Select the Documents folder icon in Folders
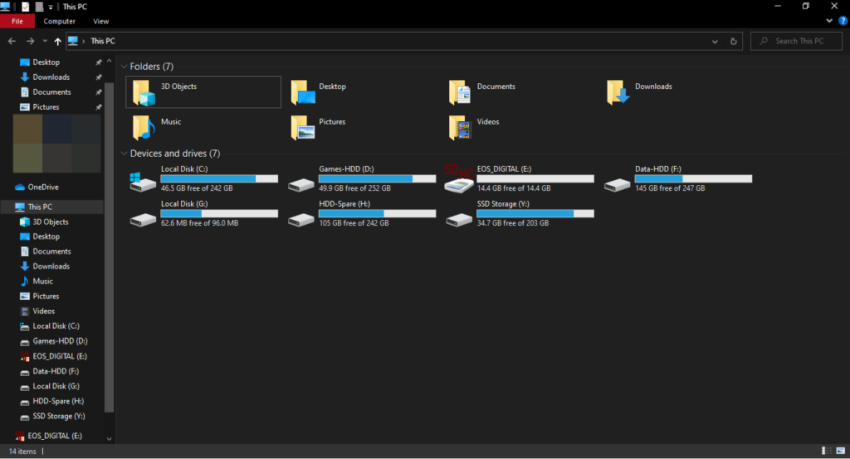This screenshot has height=459, width=850. [460, 93]
